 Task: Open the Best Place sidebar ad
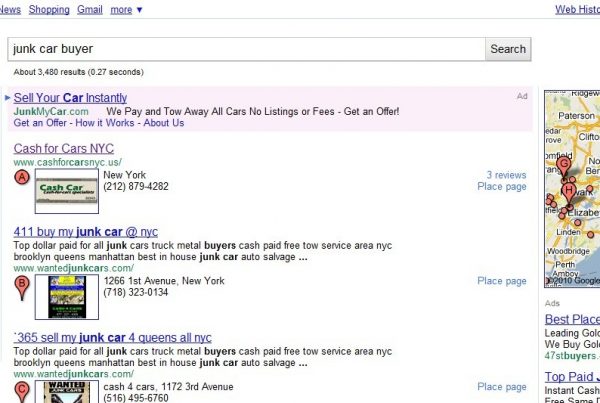pyautogui.click(x=572, y=319)
